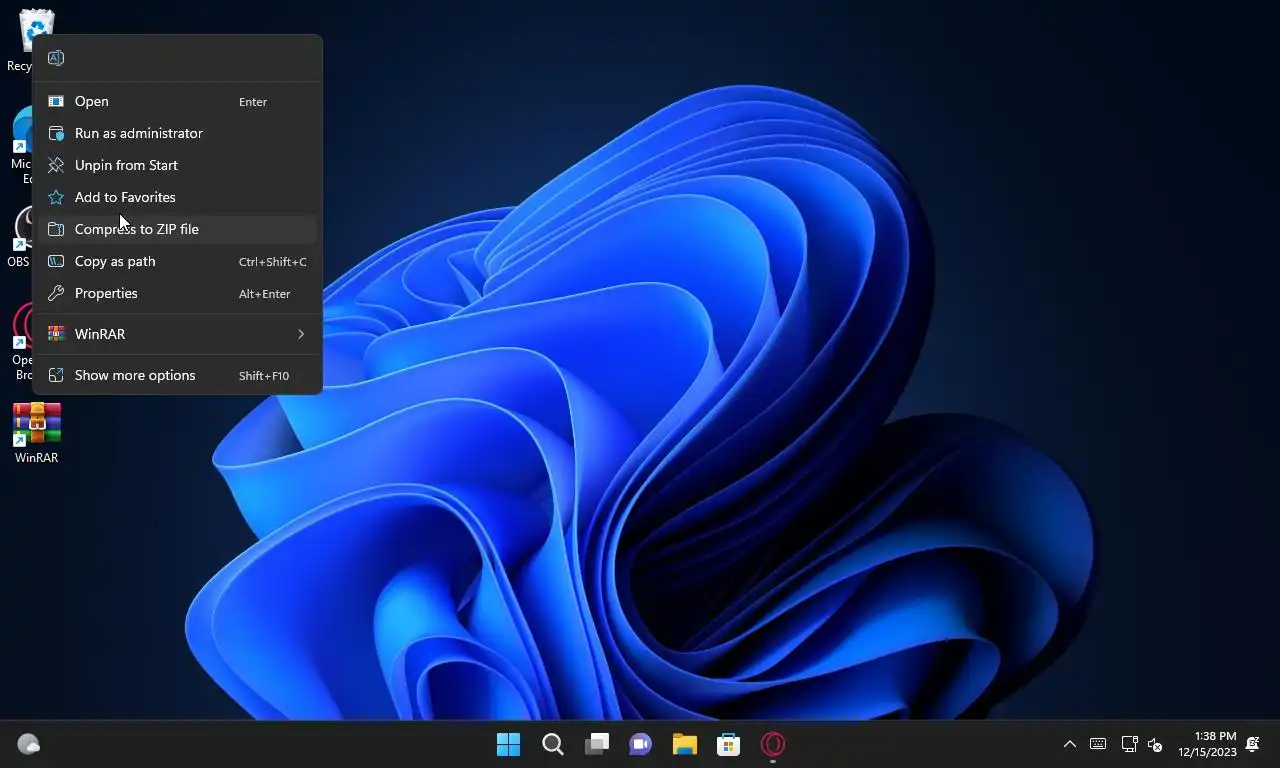This screenshot has width=1280, height=768.
Task: Open Task View from the taskbar
Action: pos(597,744)
